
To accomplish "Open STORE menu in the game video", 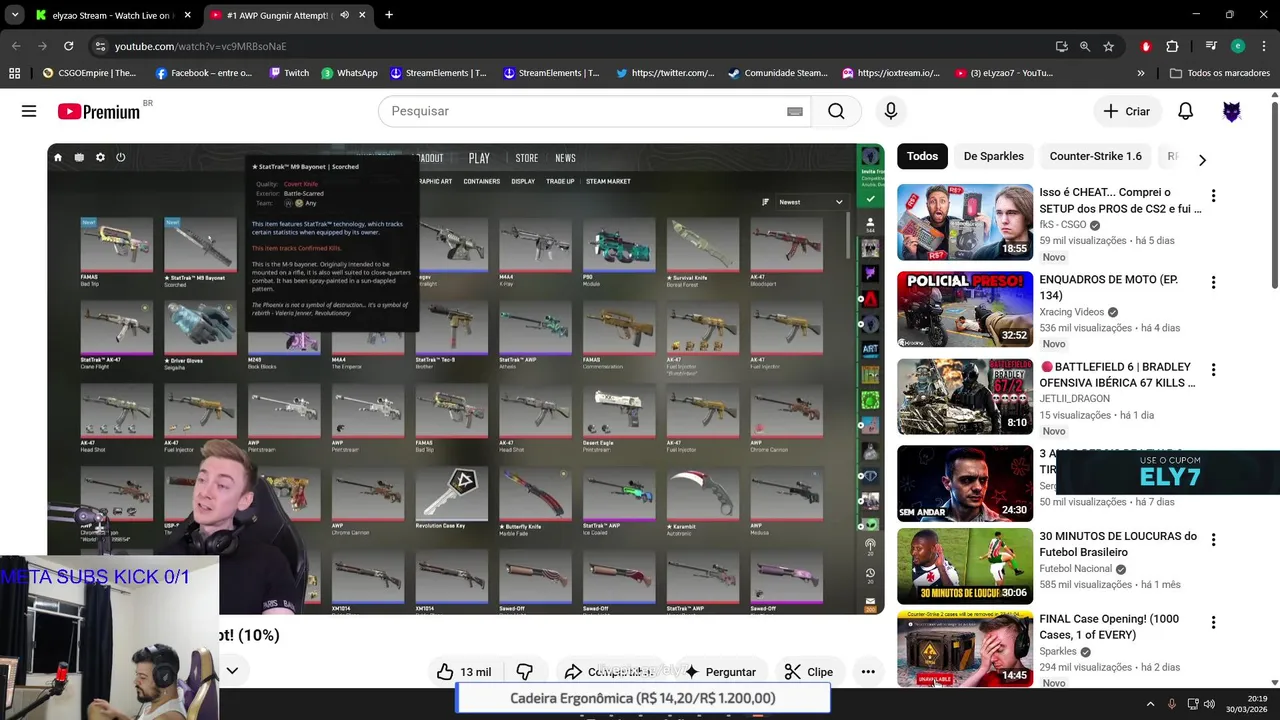I will [x=526, y=158].
